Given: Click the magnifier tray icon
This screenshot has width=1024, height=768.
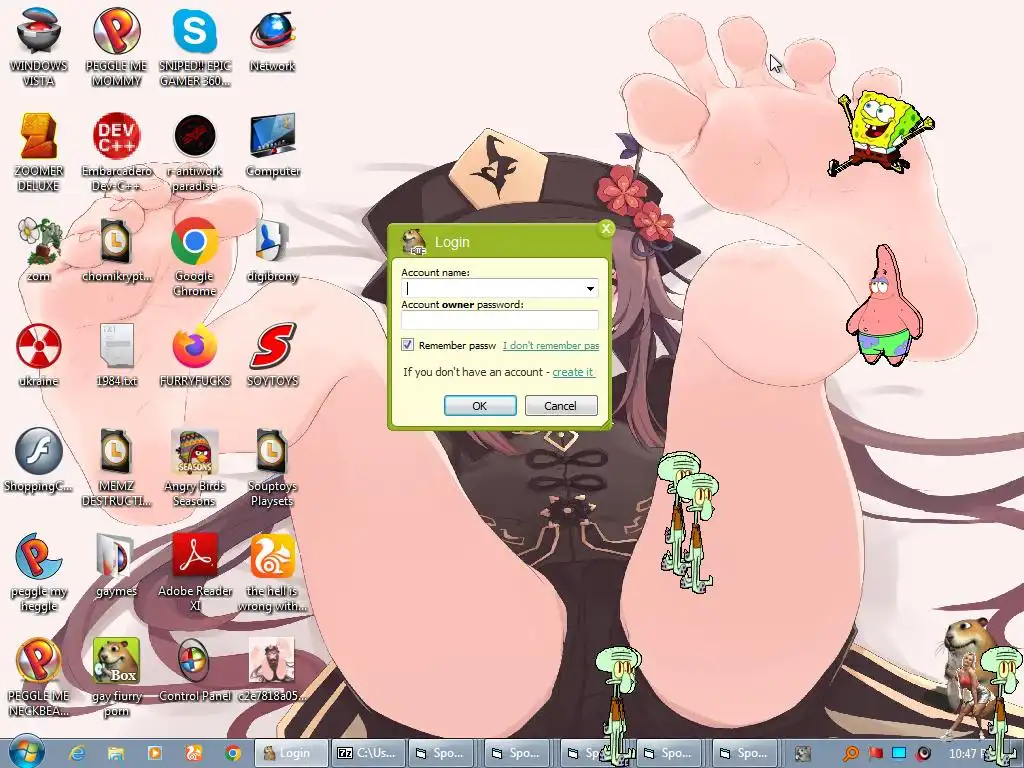Looking at the screenshot, I should pos(851,753).
